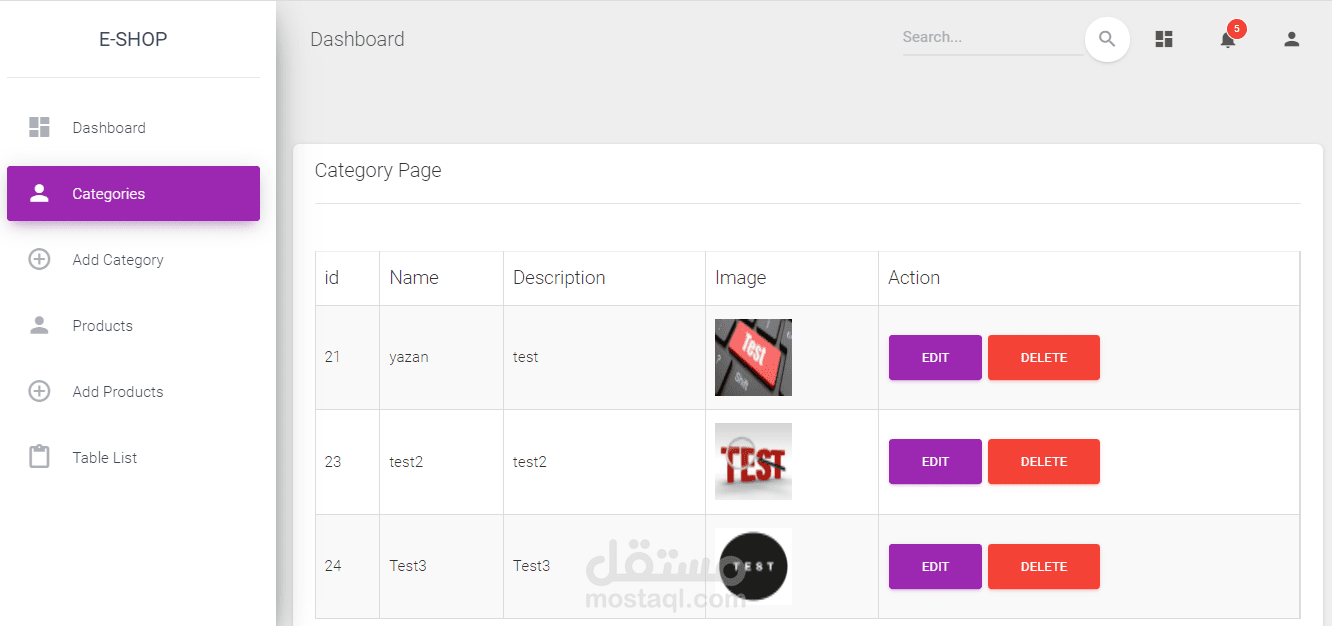Focus the Search input field

click(x=992, y=38)
